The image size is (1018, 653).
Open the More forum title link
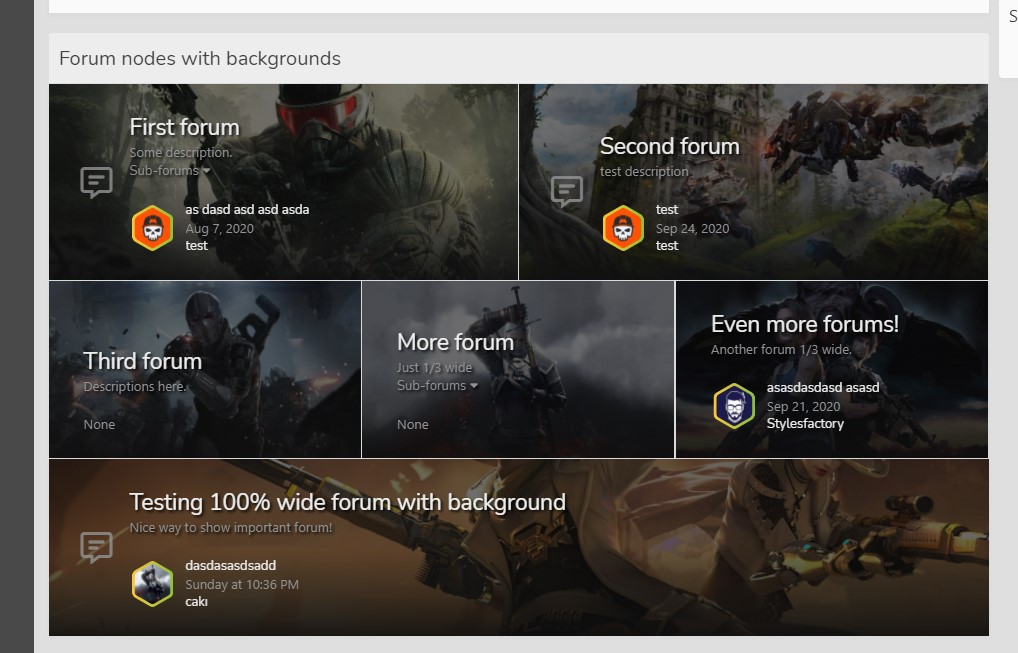click(455, 342)
